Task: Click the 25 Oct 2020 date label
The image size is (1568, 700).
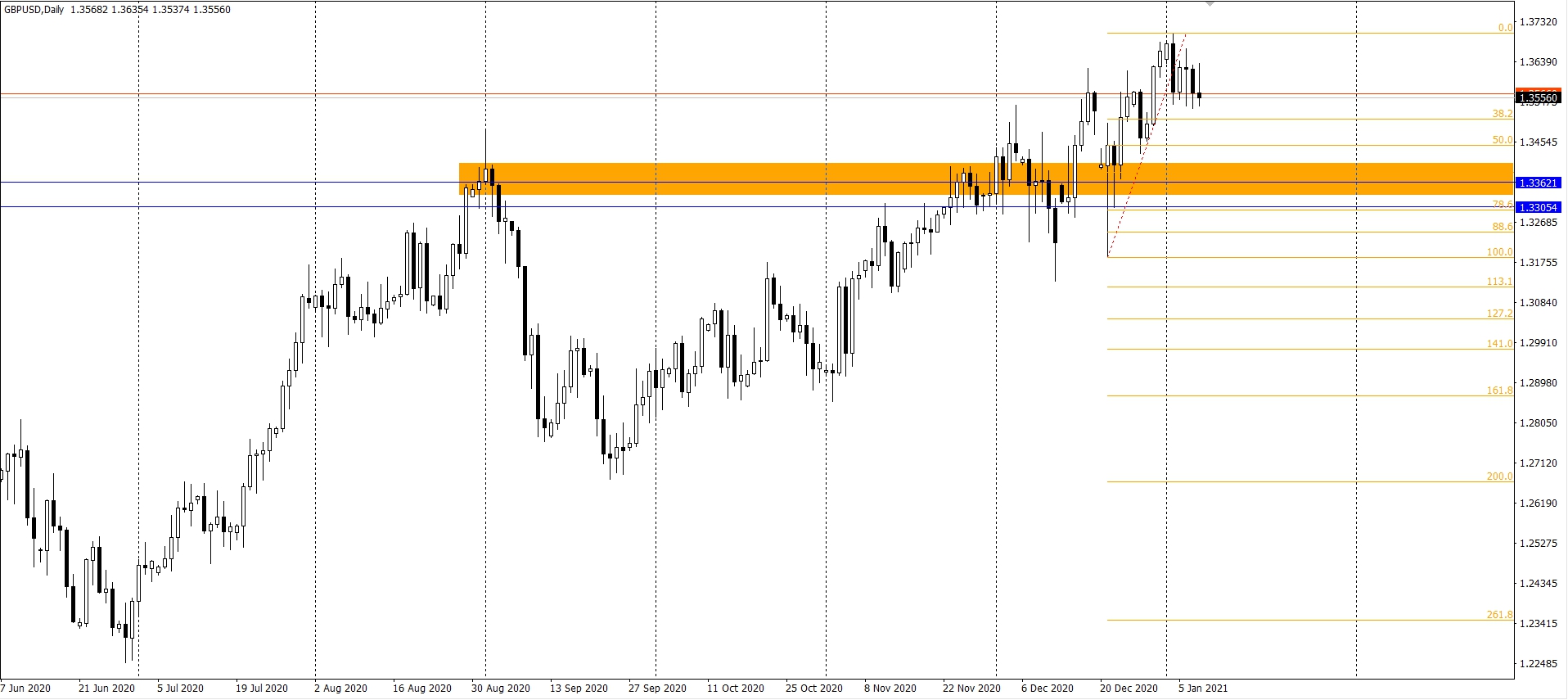Action: tap(813, 689)
